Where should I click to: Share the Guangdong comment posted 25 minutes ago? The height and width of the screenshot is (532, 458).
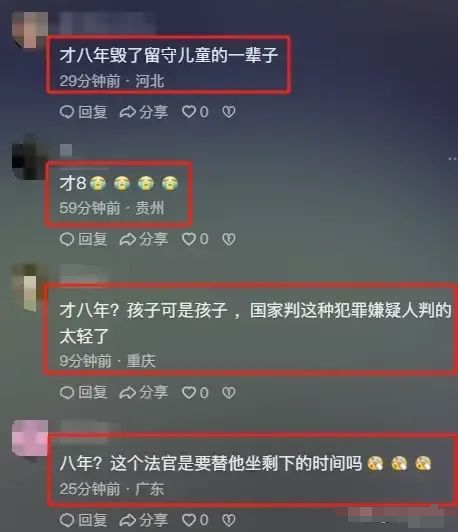(144, 520)
